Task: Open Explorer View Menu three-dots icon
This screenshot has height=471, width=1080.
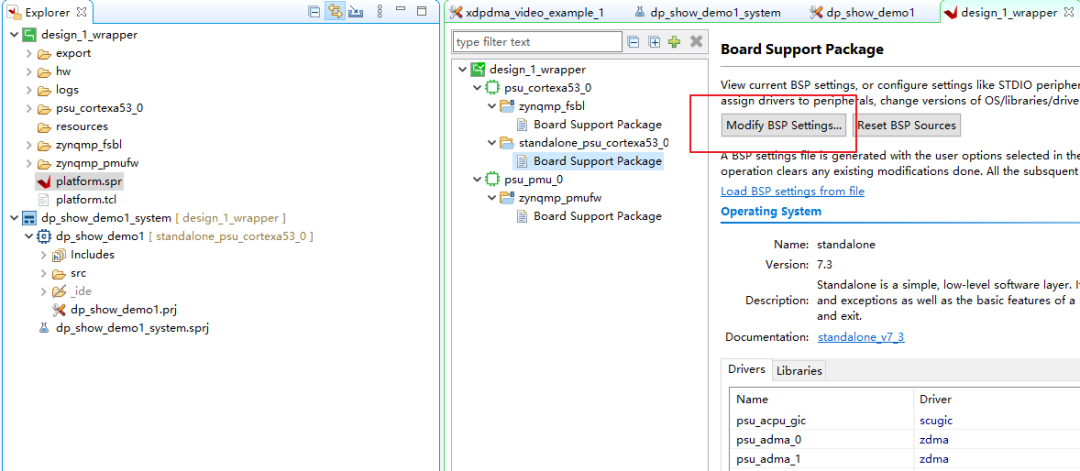Action: [378, 12]
